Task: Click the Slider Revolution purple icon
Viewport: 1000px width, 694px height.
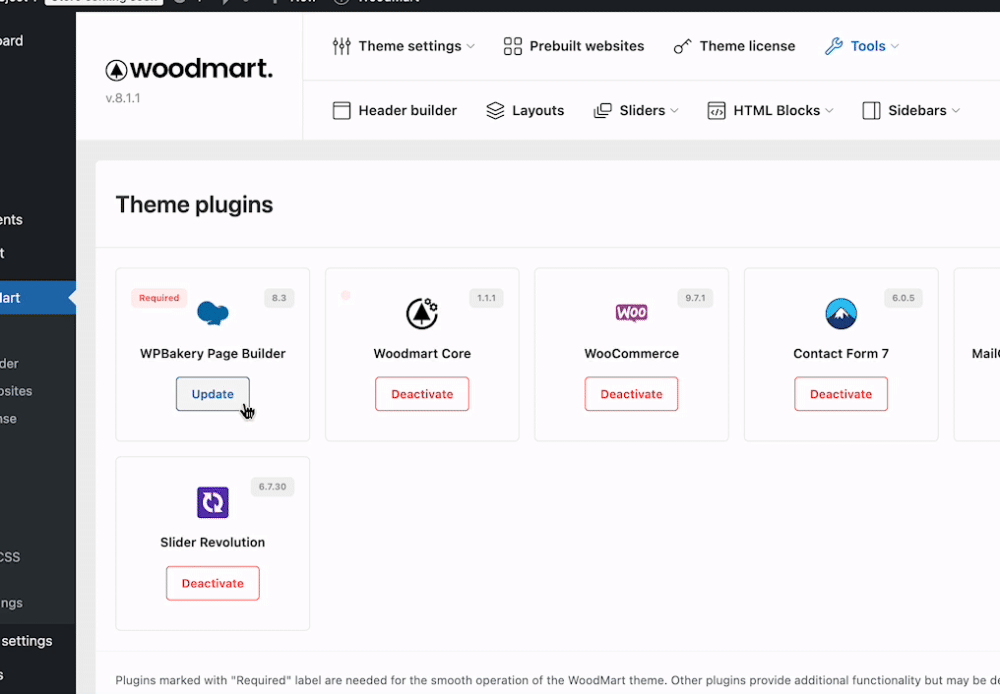Action: 212,503
